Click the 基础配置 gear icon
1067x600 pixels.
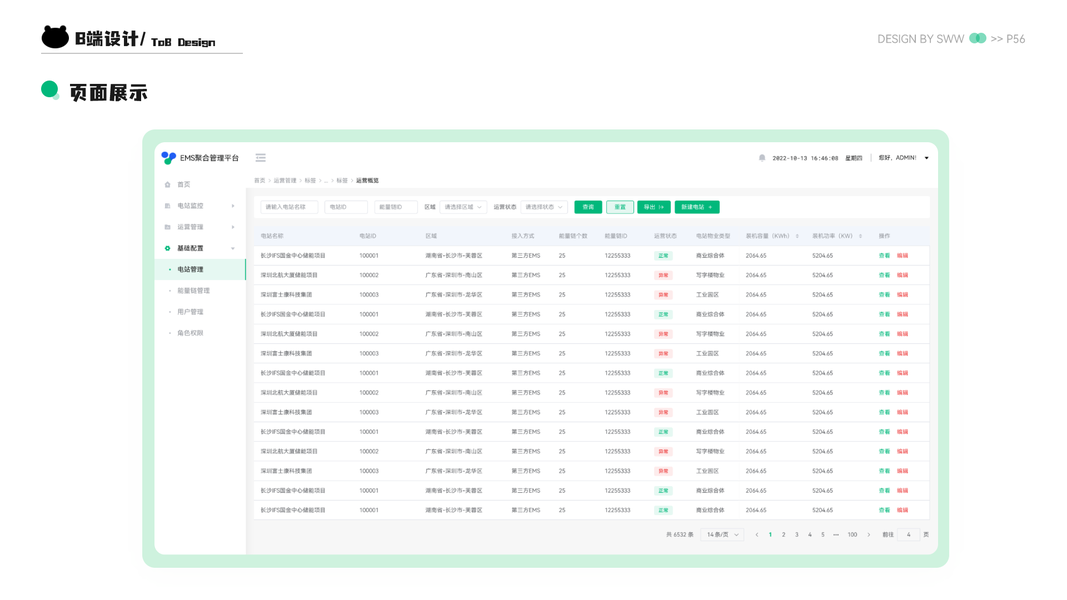click(167, 248)
